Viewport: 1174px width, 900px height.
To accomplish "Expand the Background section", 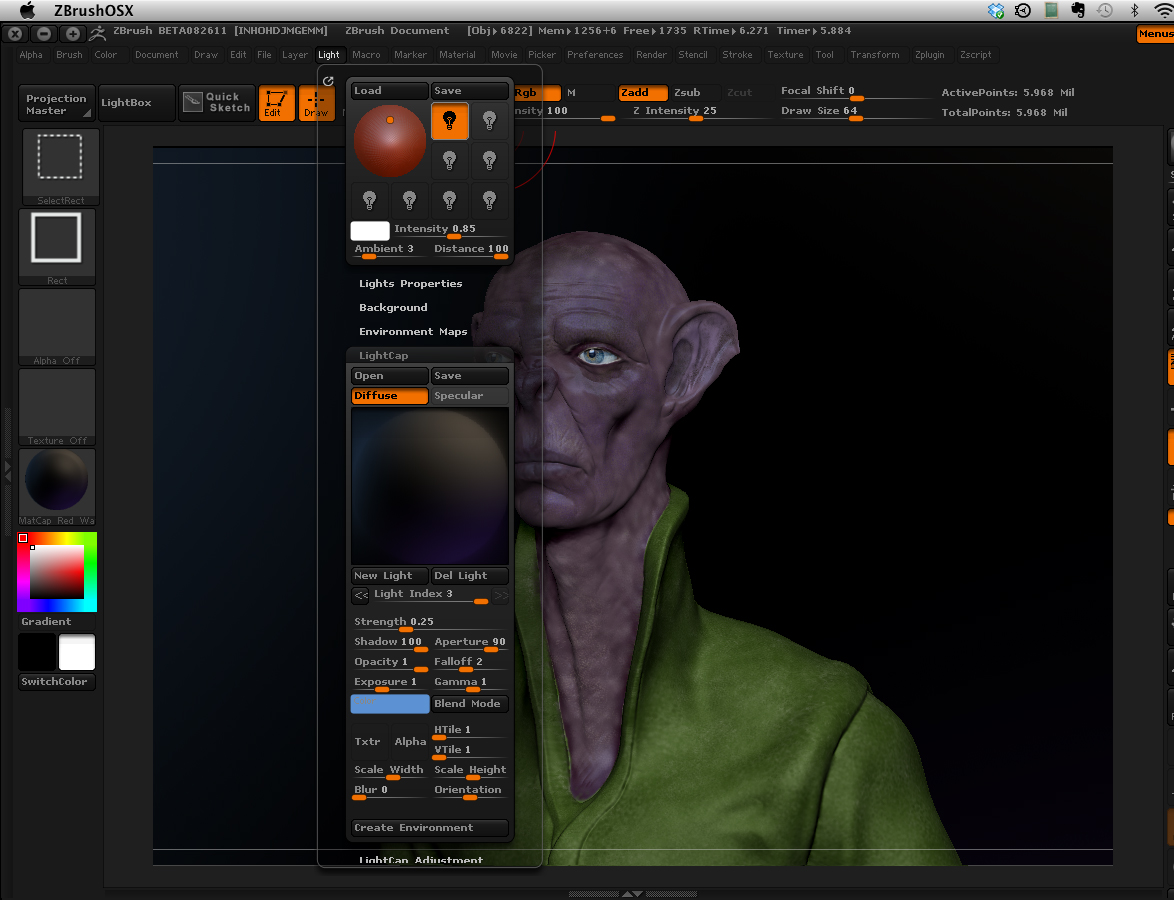I will (393, 307).
